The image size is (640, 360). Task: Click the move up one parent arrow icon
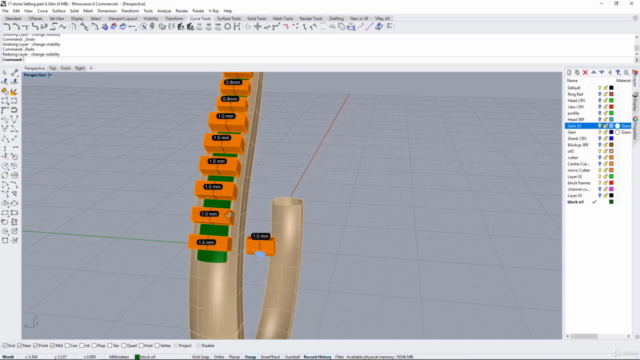(x=610, y=72)
